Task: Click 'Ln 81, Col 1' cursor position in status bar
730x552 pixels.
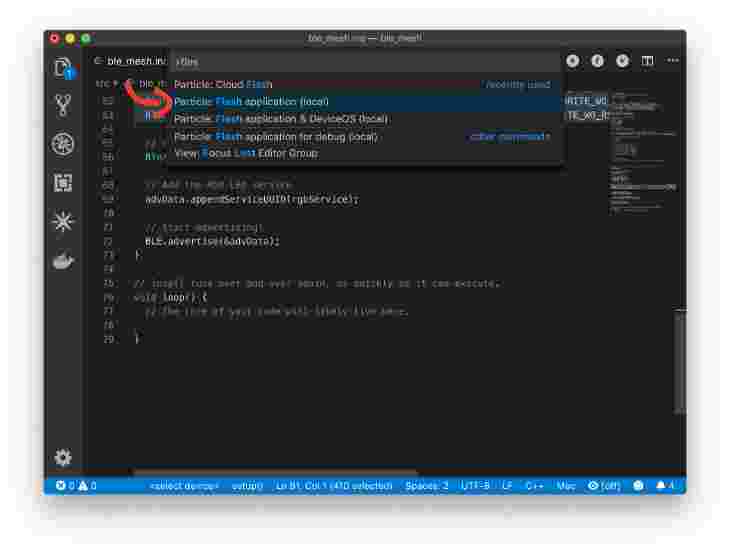Action: point(334,485)
